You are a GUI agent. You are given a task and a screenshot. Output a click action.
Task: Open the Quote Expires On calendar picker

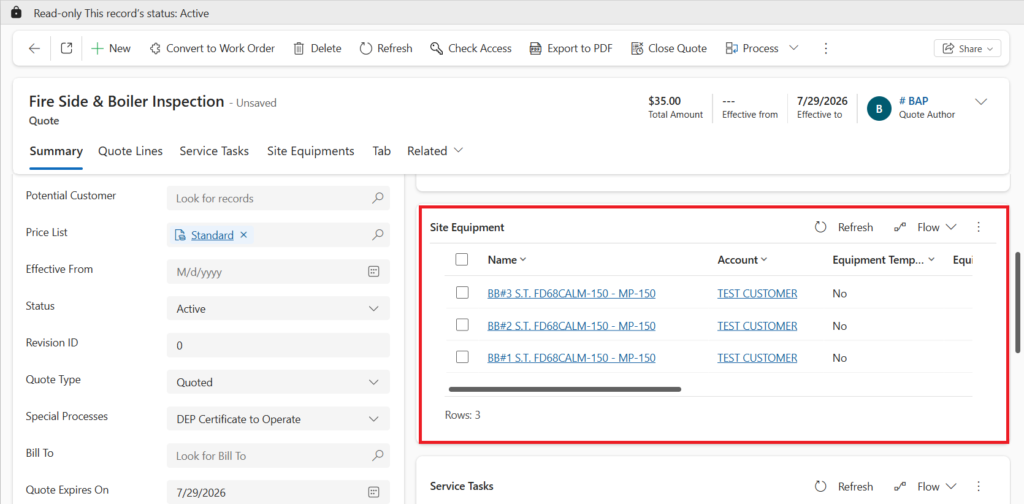(374, 492)
